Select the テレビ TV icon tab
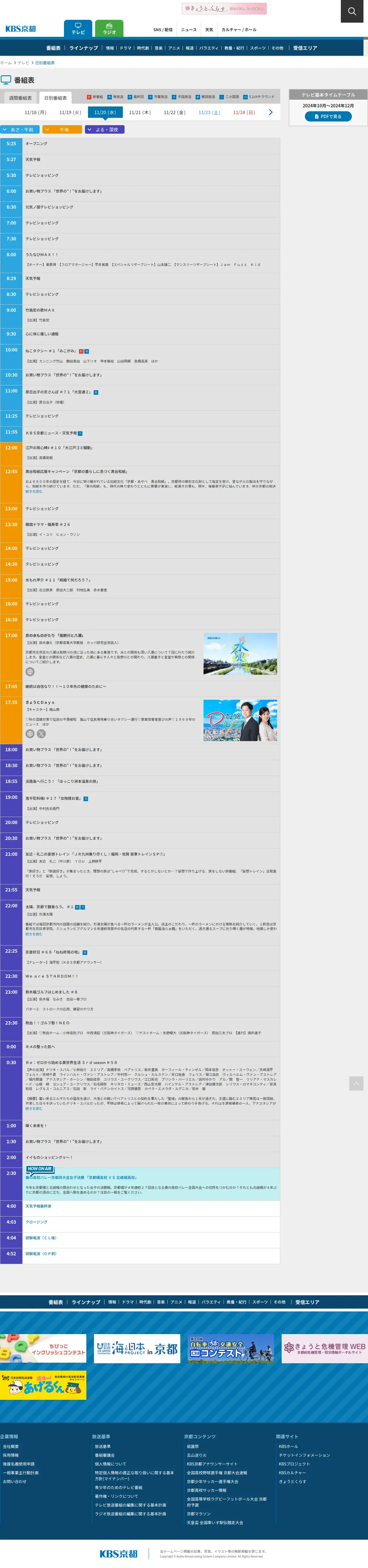The image size is (368, 1568). click(x=78, y=29)
